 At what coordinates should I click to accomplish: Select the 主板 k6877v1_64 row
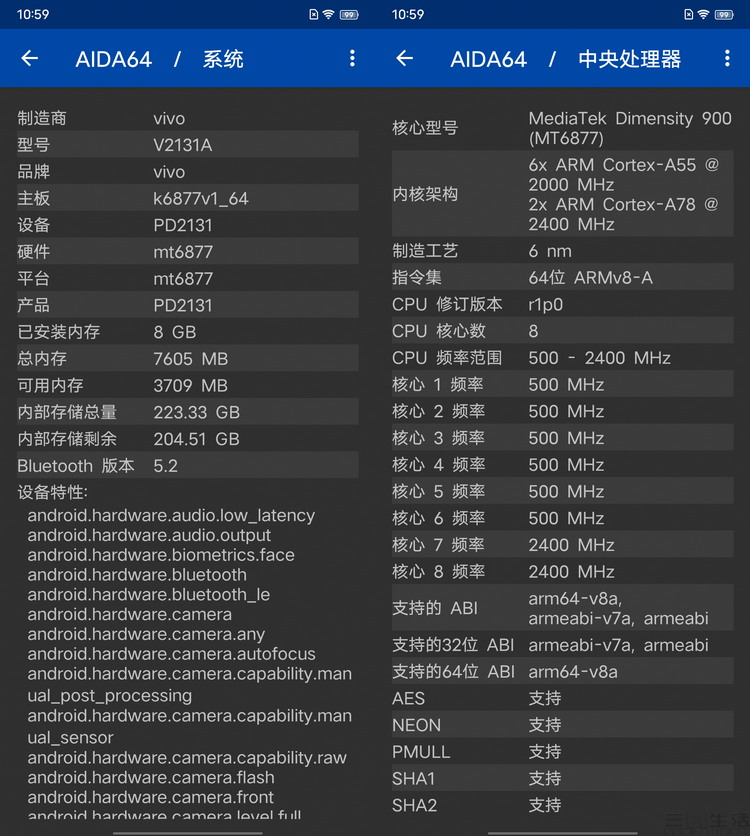point(188,198)
